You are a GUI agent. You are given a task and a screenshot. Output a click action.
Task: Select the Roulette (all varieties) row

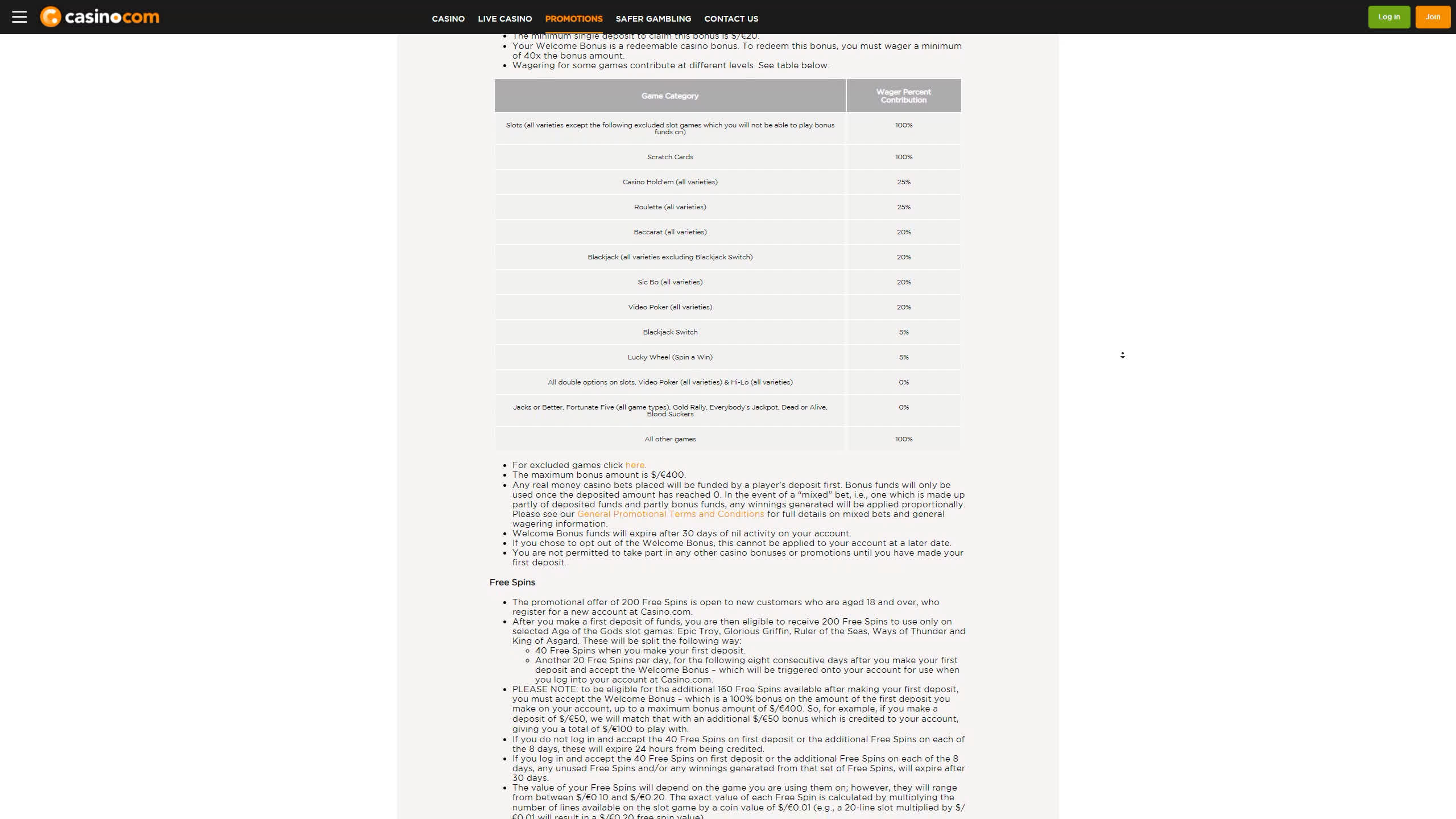coord(669,207)
